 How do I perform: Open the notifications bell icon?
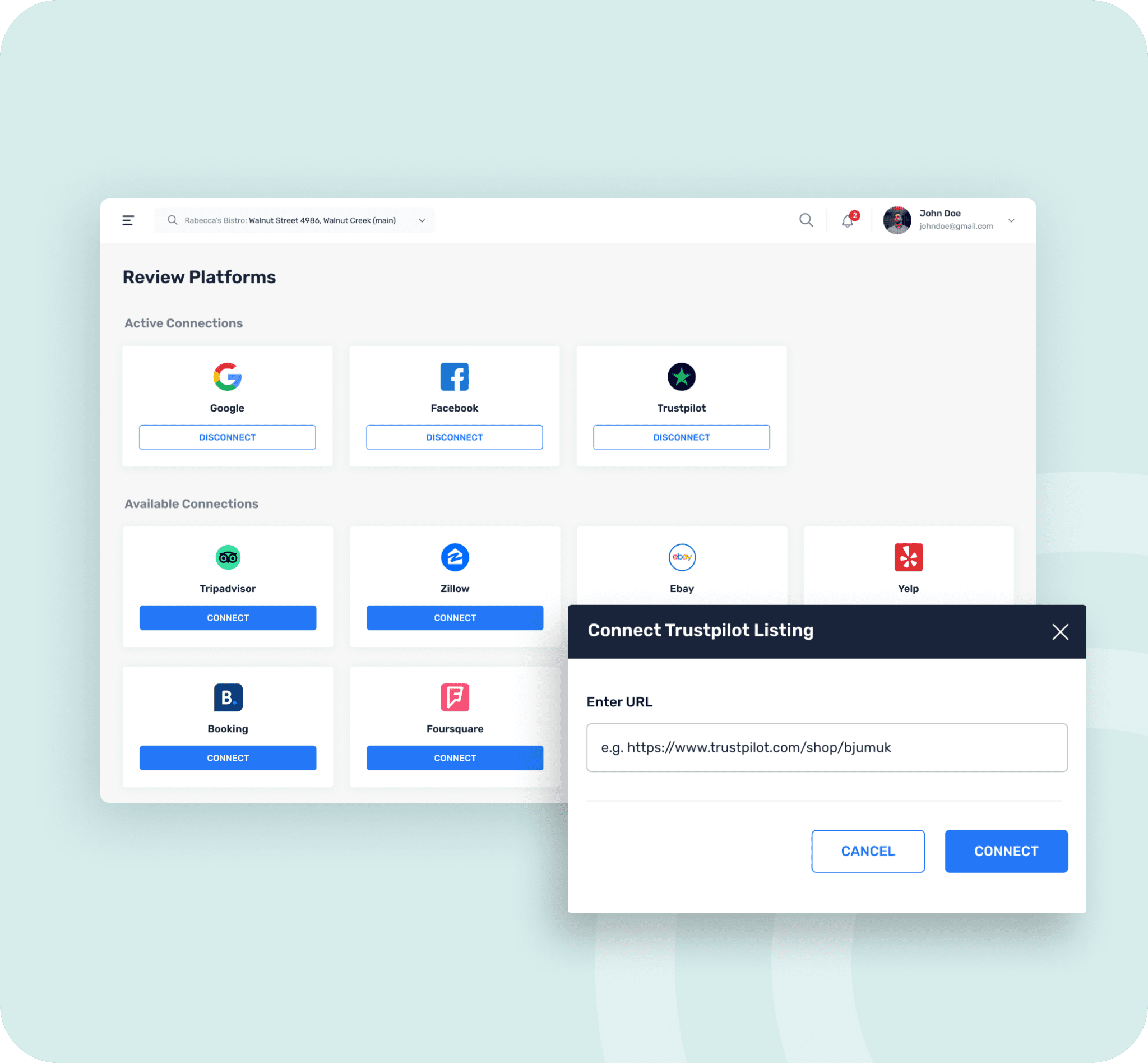[x=848, y=221]
